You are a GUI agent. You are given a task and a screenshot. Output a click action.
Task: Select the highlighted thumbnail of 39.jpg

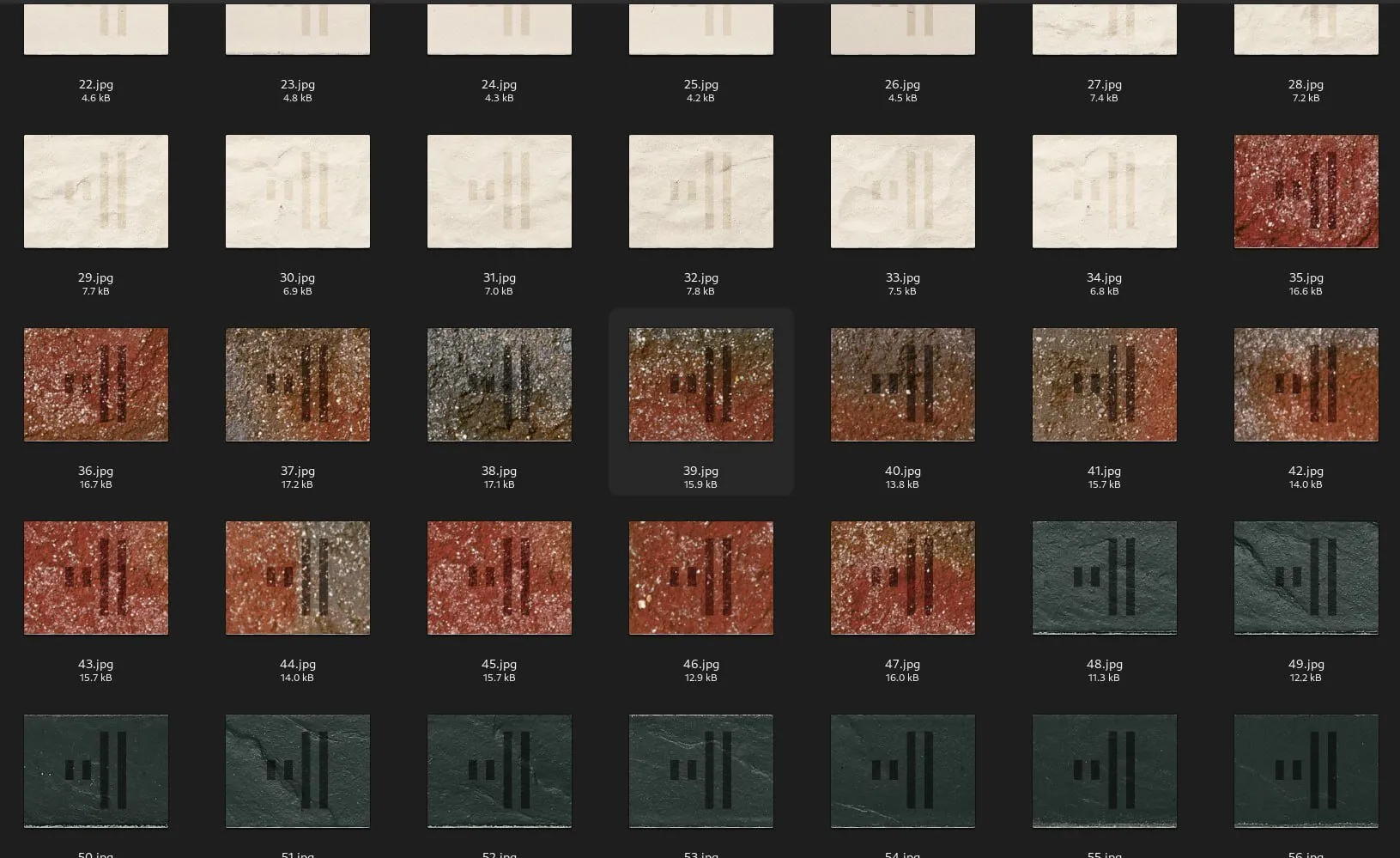pyautogui.click(x=701, y=385)
